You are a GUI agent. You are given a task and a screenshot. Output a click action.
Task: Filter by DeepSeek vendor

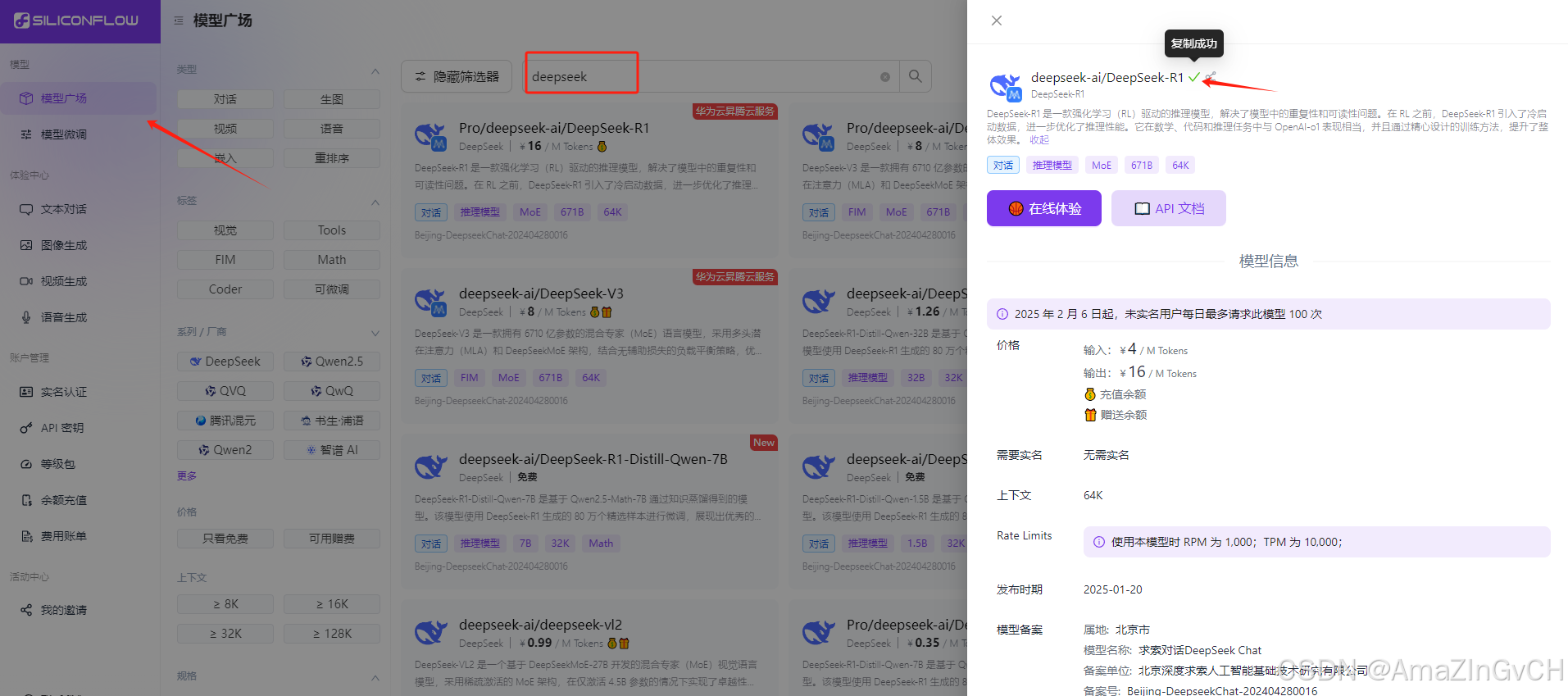point(225,362)
